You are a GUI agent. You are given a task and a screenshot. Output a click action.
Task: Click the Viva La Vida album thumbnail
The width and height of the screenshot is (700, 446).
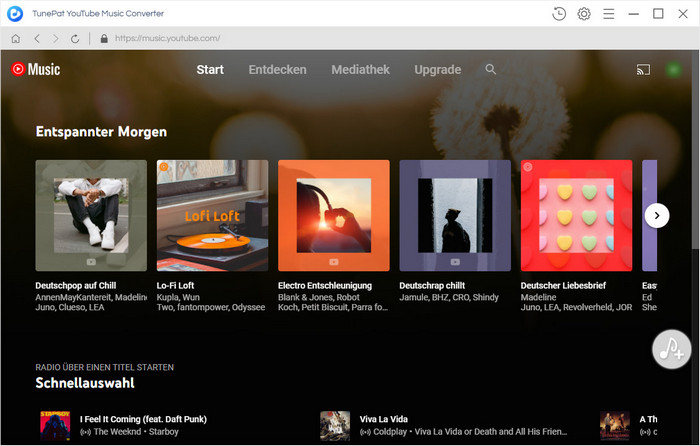pyautogui.click(x=335, y=425)
